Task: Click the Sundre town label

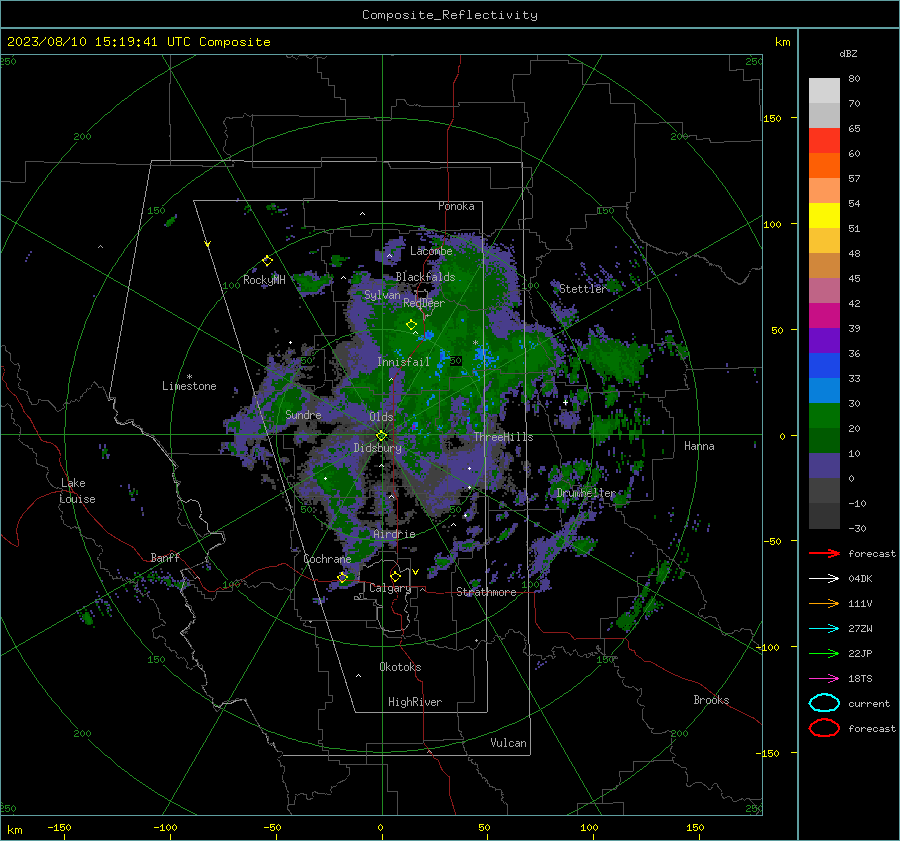Action: coord(303,415)
